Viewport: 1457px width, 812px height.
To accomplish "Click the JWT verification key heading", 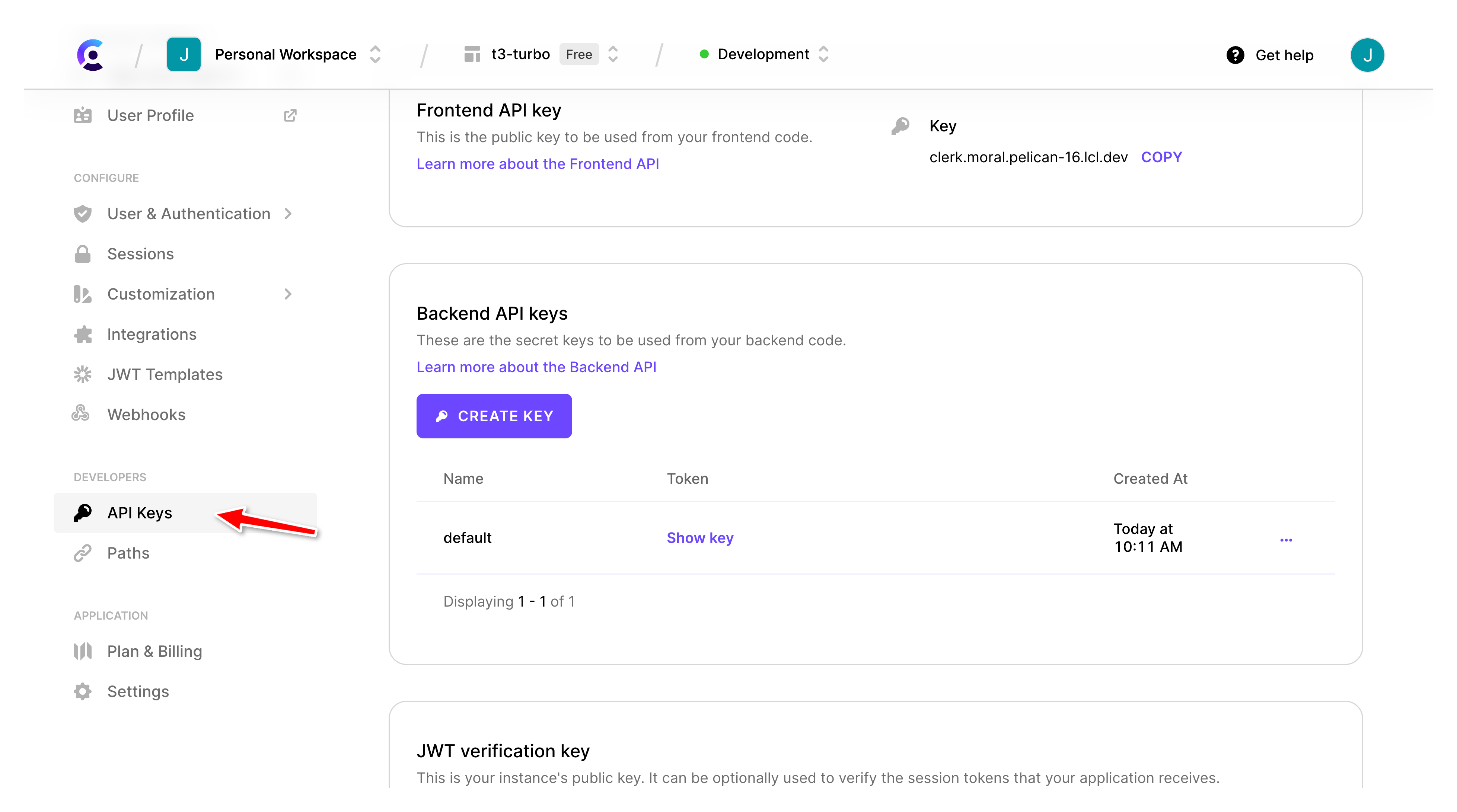I will click(x=503, y=751).
